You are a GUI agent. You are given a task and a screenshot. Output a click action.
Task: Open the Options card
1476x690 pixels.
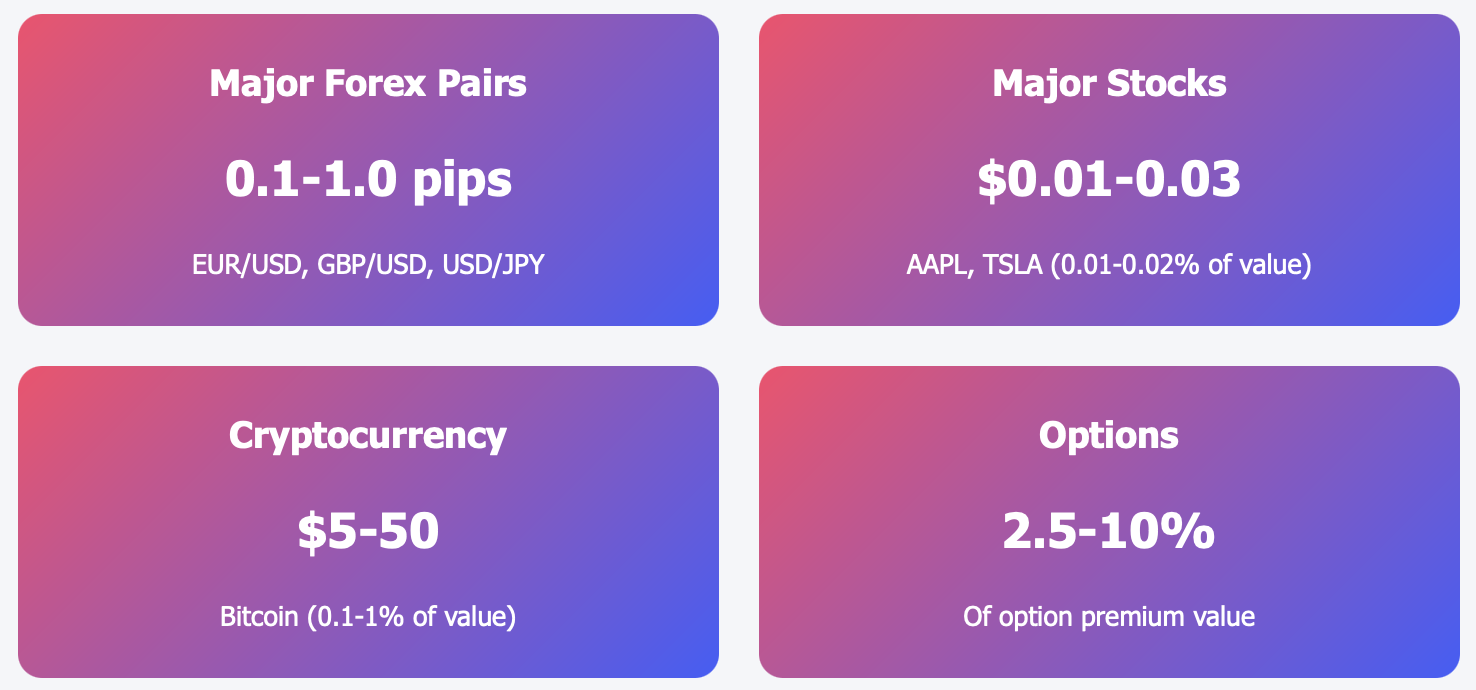pyautogui.click(x=1109, y=522)
